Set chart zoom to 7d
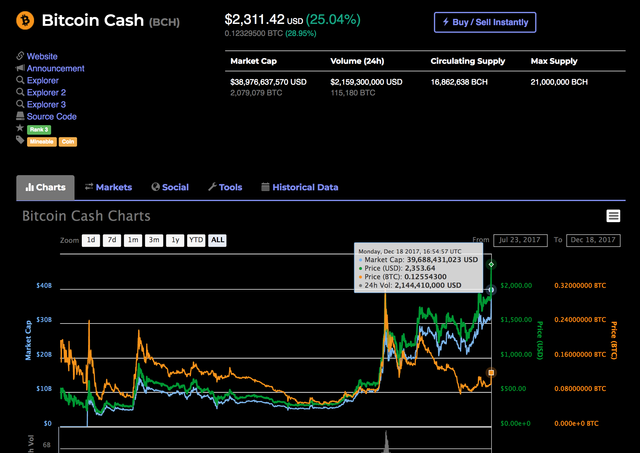 pos(112,240)
